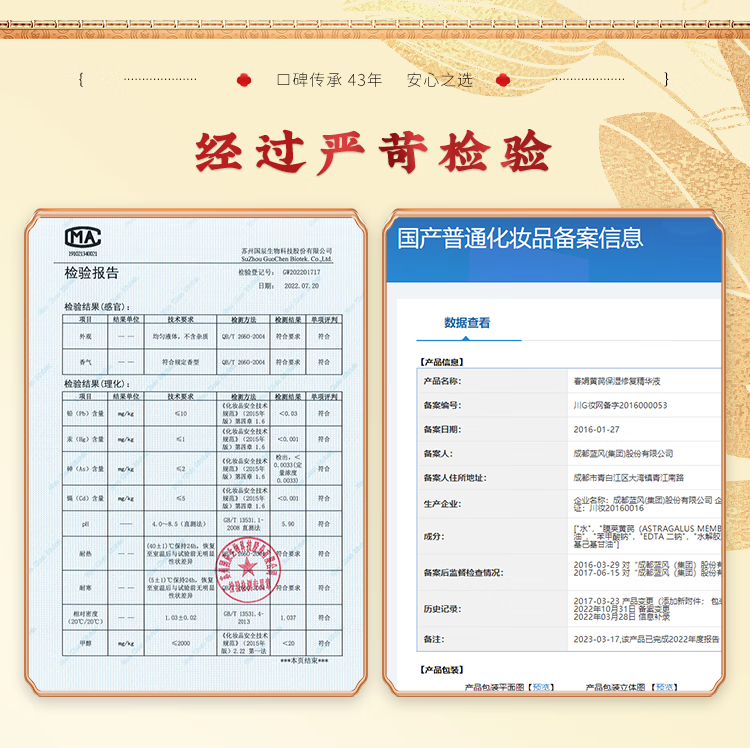Screen dimensions: 750x748
Task: Click the pH row result 5.90
Action: tap(288, 523)
